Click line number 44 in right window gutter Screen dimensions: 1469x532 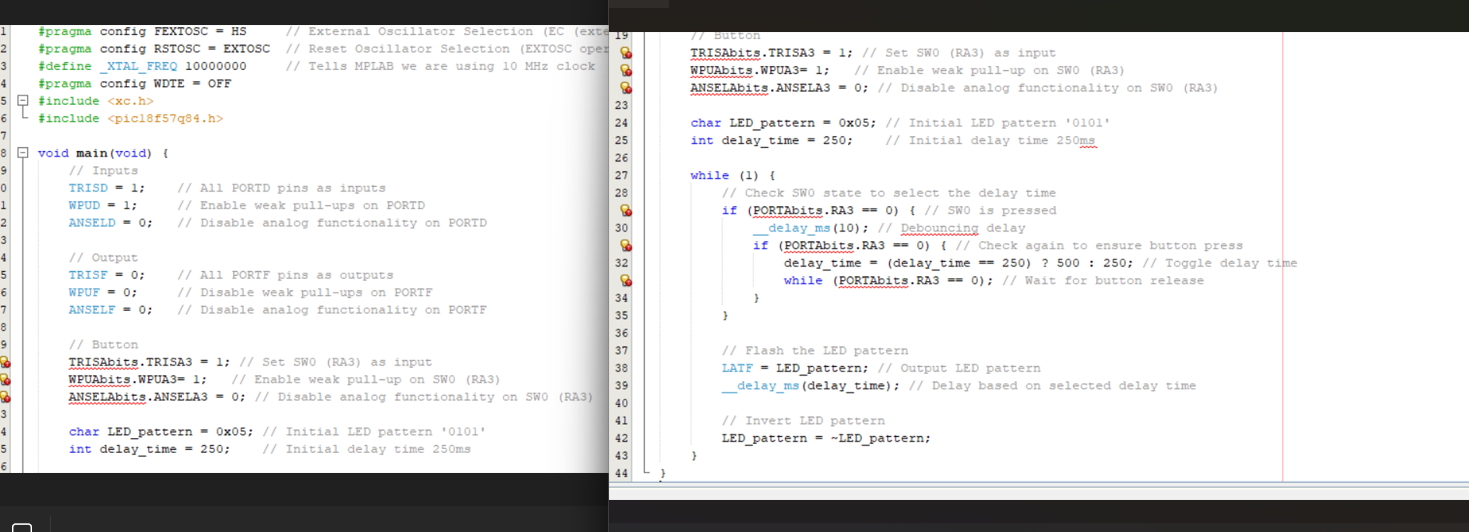[620, 473]
